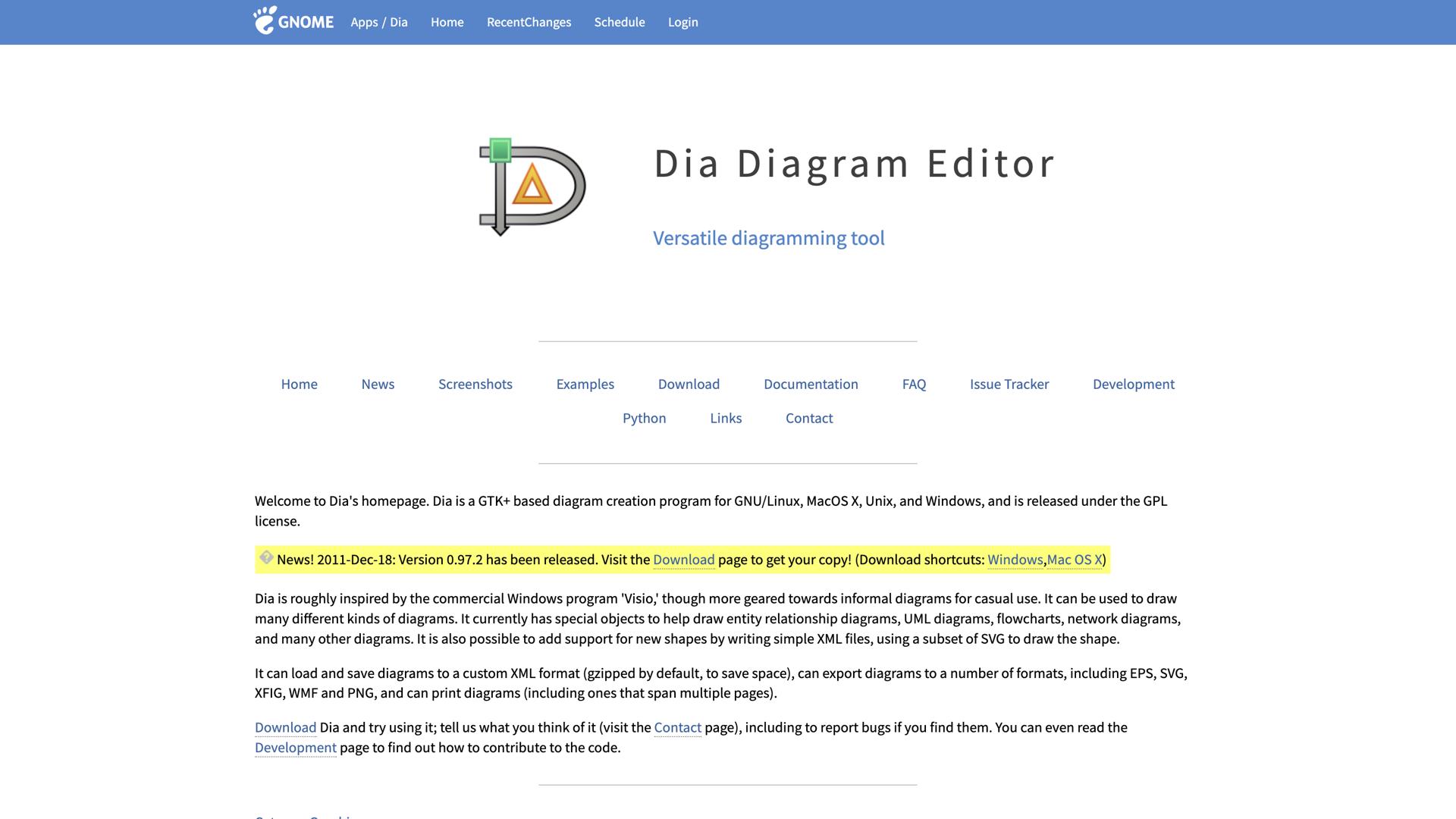Click the Dia application logo image
Viewport: 1456px width, 819px height.
532,187
